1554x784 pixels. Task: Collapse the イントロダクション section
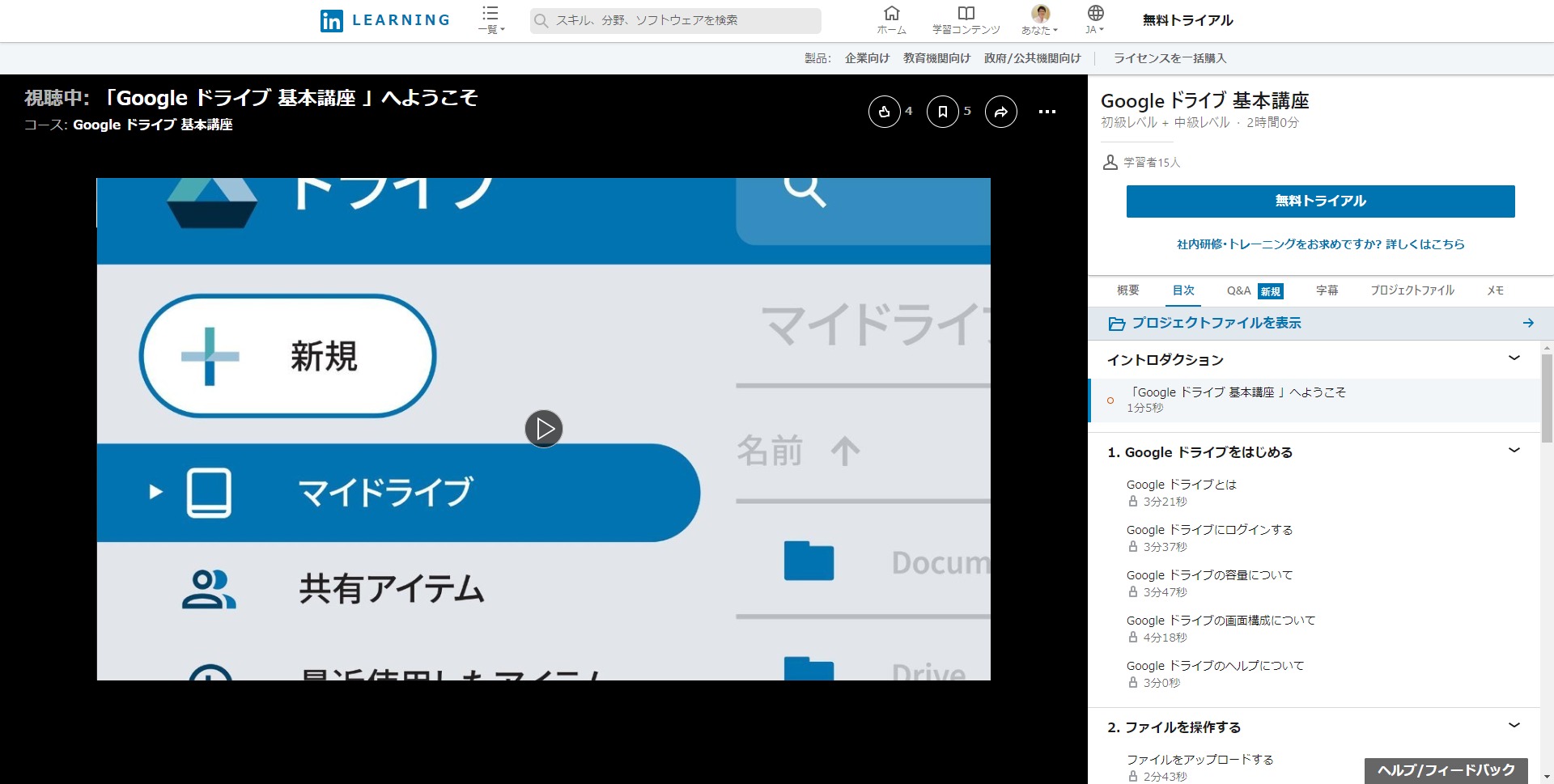[x=1514, y=358]
